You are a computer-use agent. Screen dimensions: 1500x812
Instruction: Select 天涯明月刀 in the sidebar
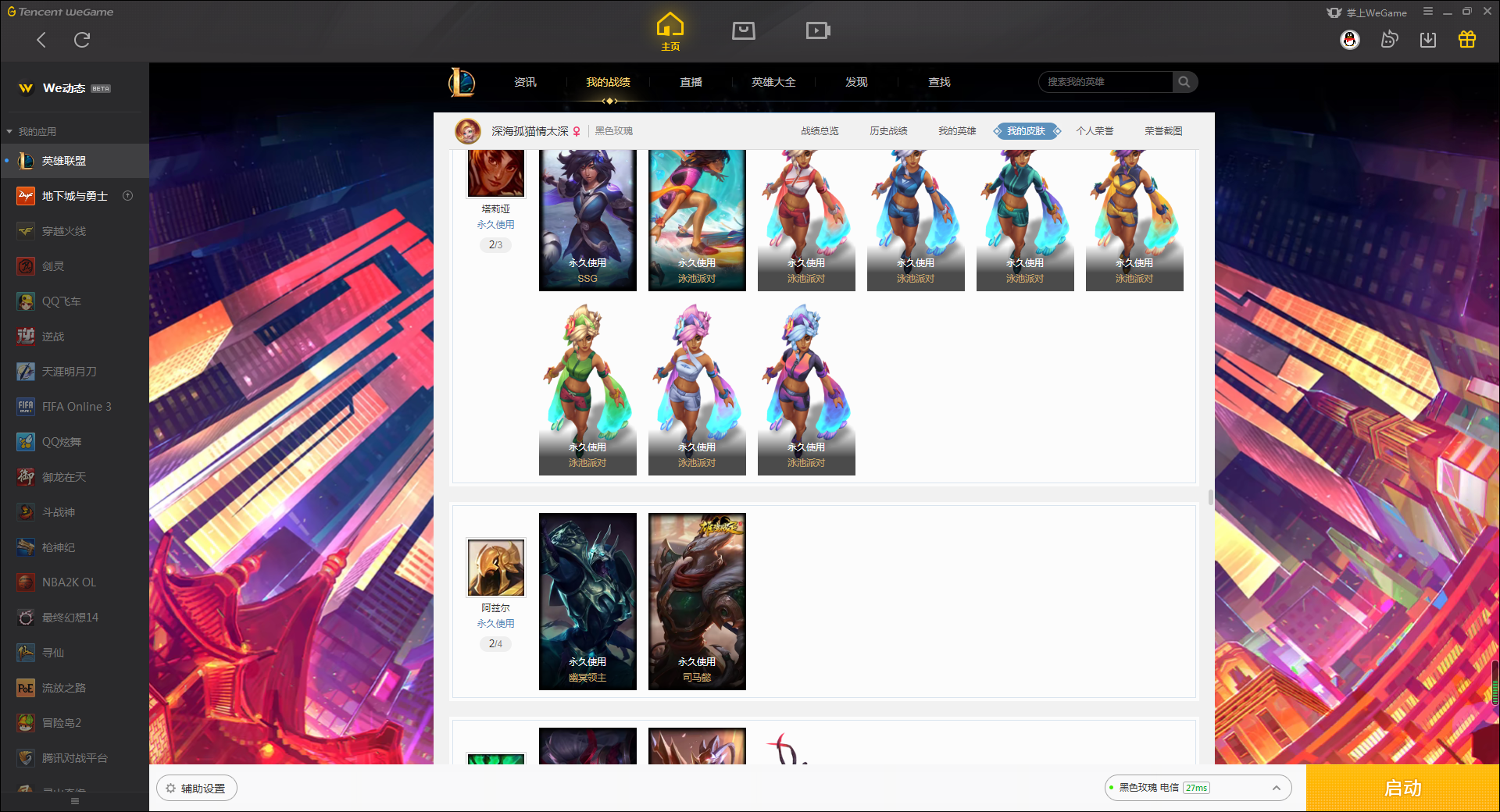click(74, 372)
